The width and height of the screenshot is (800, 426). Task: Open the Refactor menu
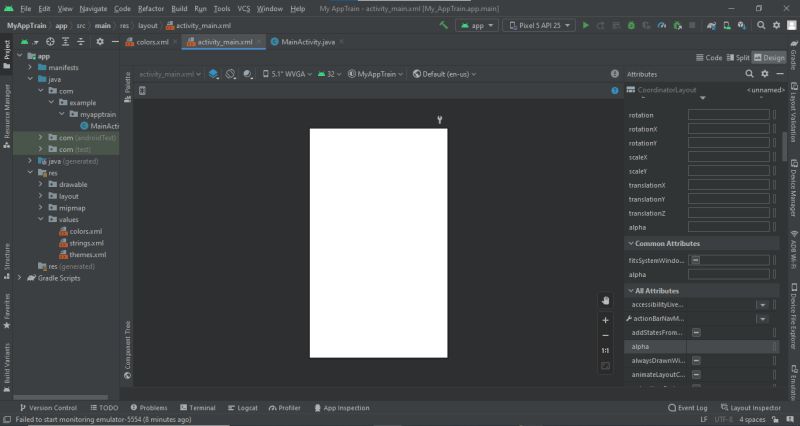(x=151, y=9)
